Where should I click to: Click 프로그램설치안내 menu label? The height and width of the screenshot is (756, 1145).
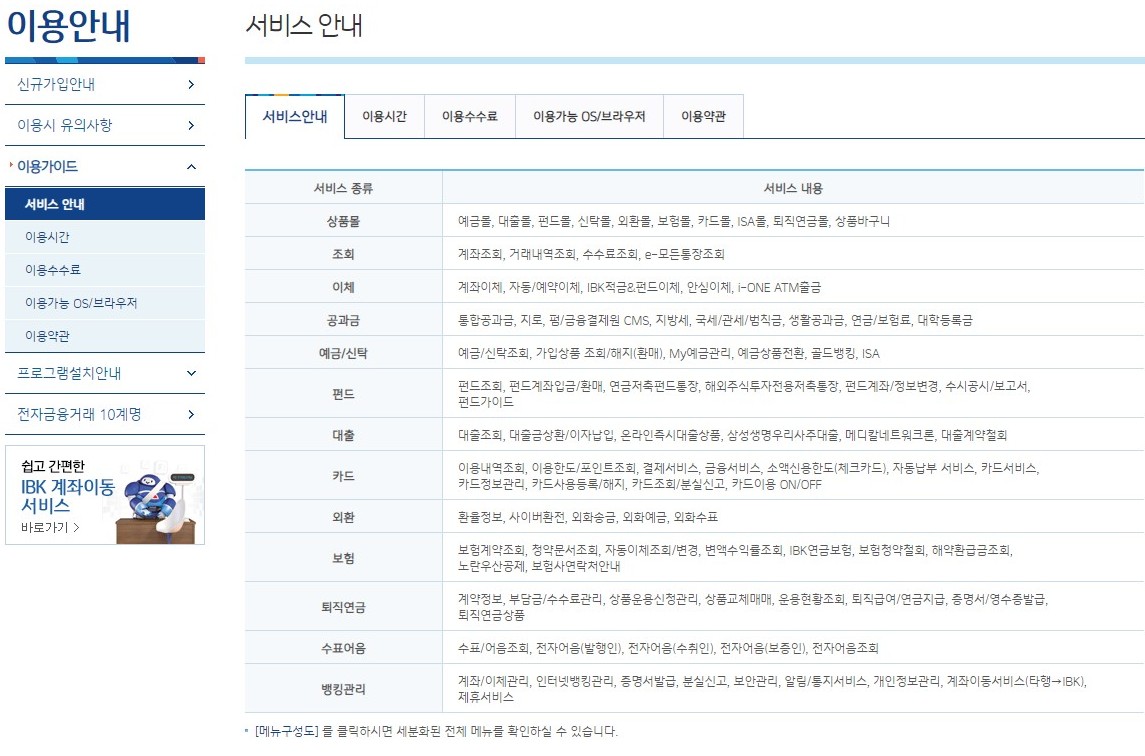(69, 373)
